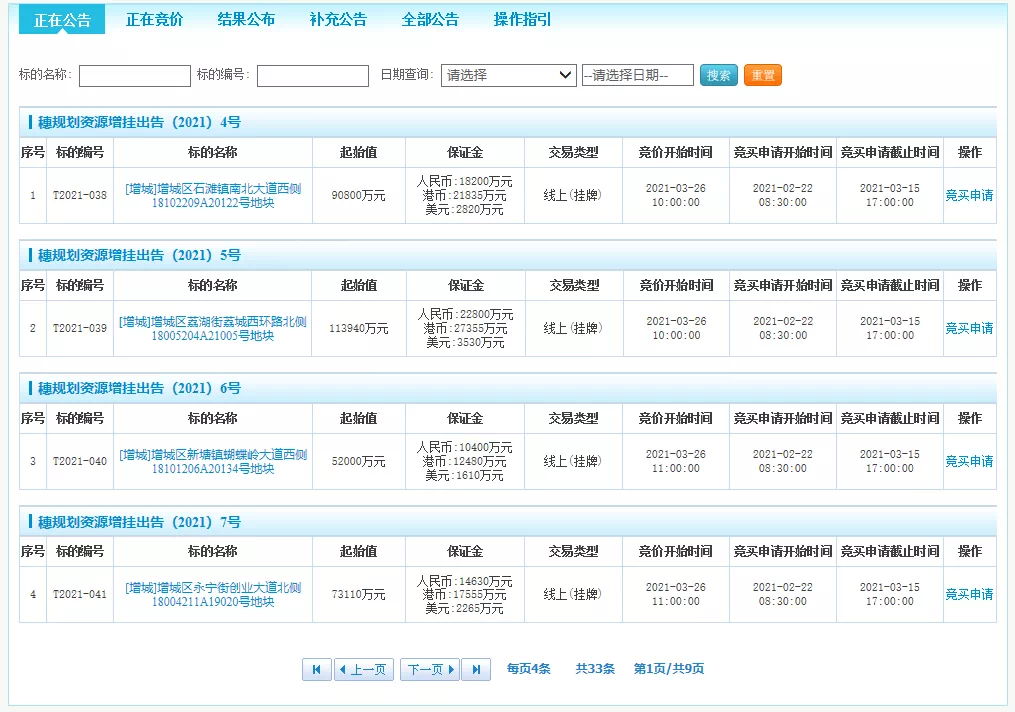The height and width of the screenshot is (712, 1015).
Task: Jump to the last page using pagination icon
Action: (476, 669)
